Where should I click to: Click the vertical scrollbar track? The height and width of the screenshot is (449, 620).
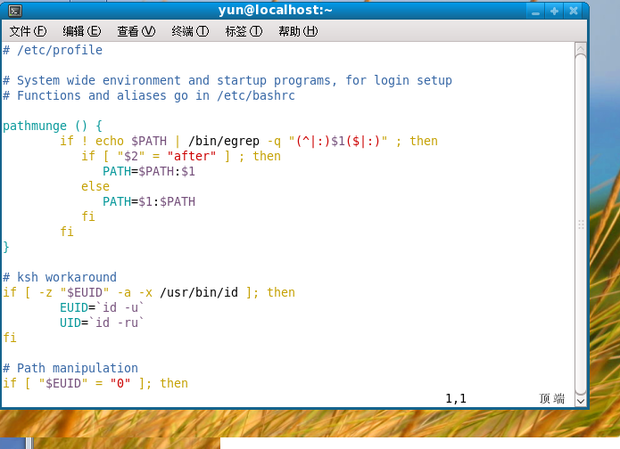click(580, 224)
